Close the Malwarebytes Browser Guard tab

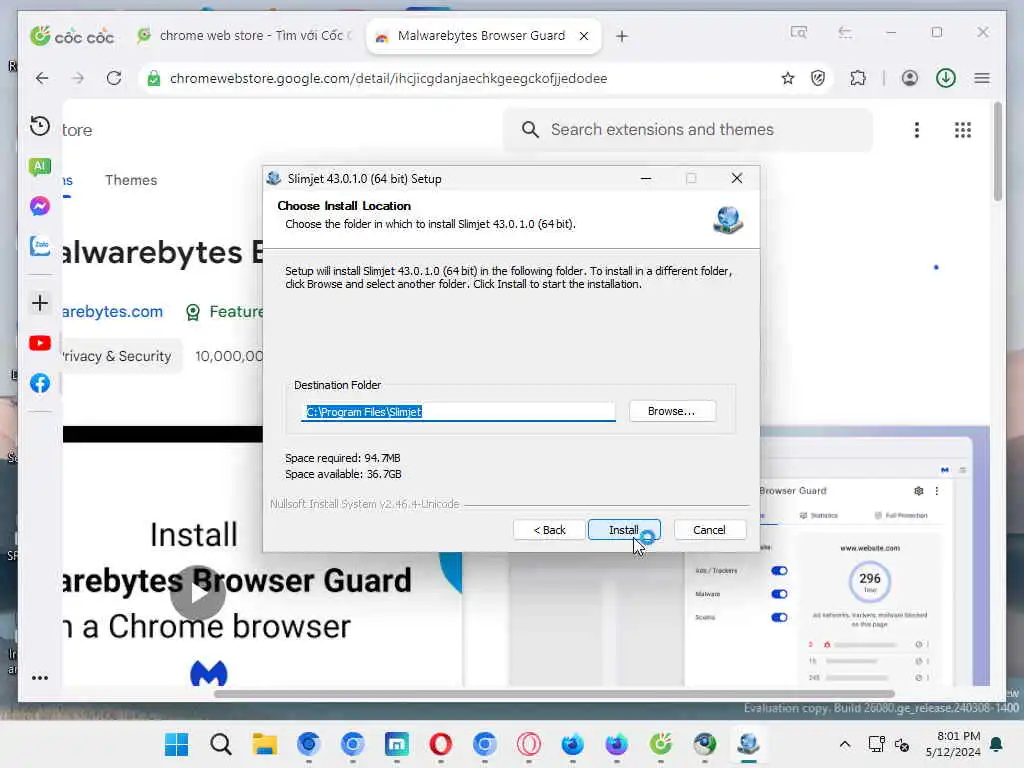pyautogui.click(x=584, y=36)
